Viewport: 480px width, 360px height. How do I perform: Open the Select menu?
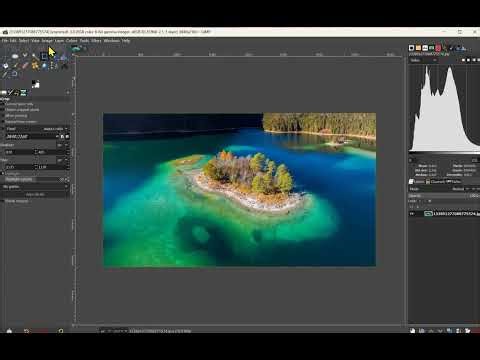click(x=24, y=41)
